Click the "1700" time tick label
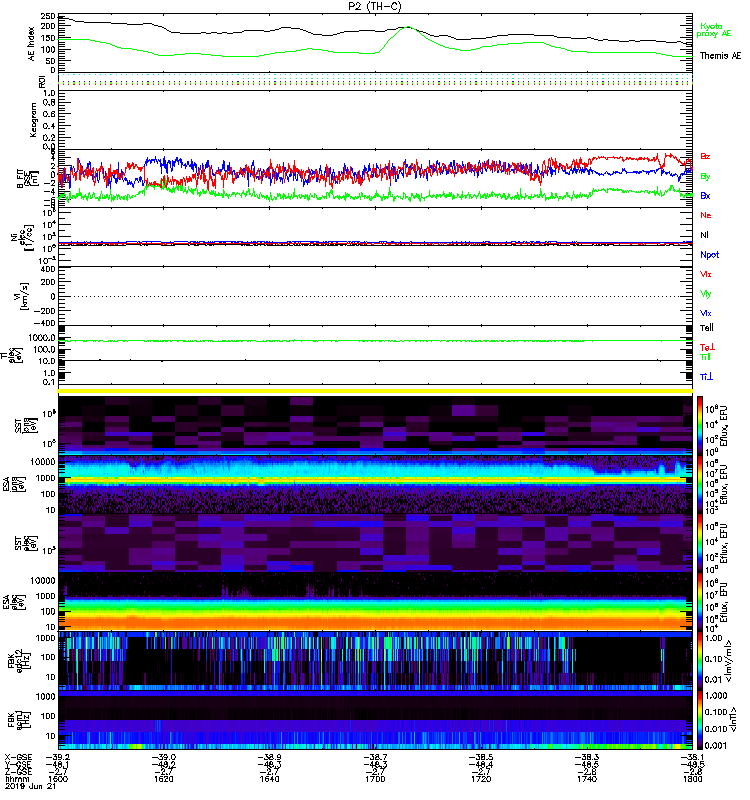Viewport: 750px width, 800px height. 375,779
